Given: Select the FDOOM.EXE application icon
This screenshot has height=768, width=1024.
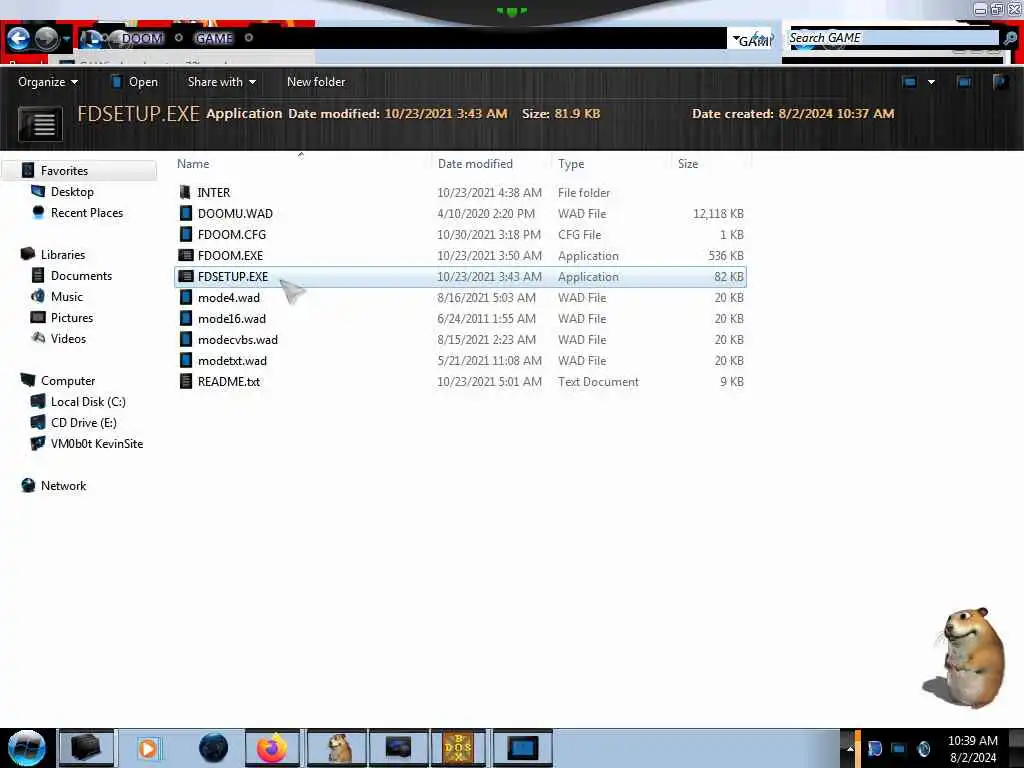Looking at the screenshot, I should pyautogui.click(x=186, y=255).
